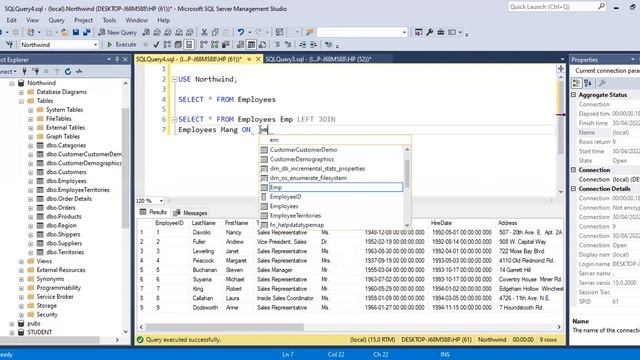Open Activity Monitor from Object Explorer toolbar
640x360 pixels.
pos(79,71)
